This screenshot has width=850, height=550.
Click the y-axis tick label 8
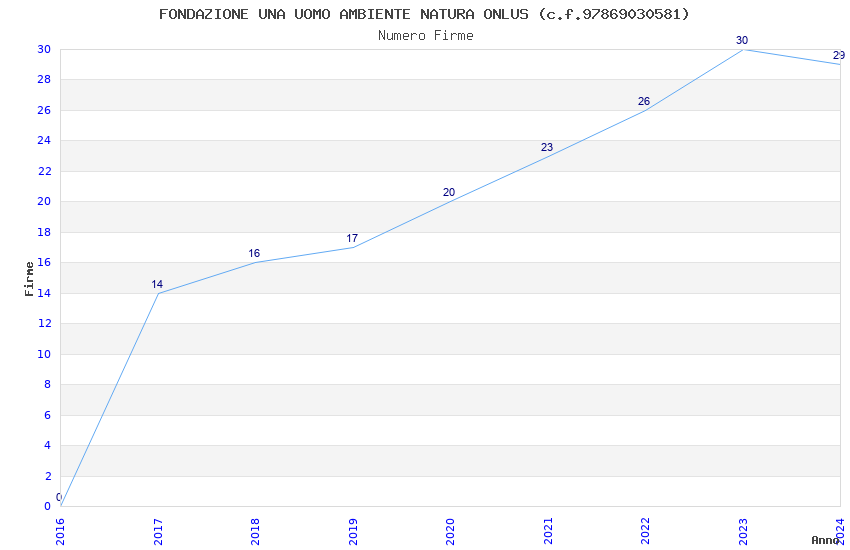coord(47,384)
